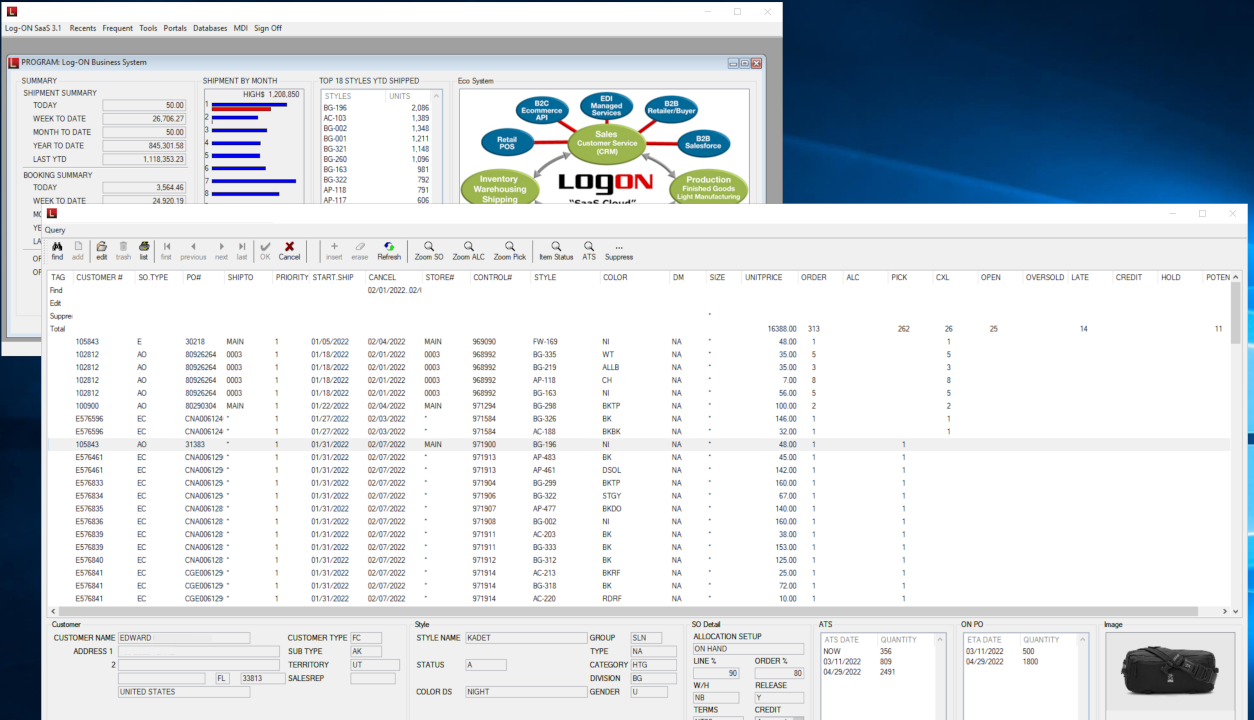Click the list printer icon

(x=144, y=246)
